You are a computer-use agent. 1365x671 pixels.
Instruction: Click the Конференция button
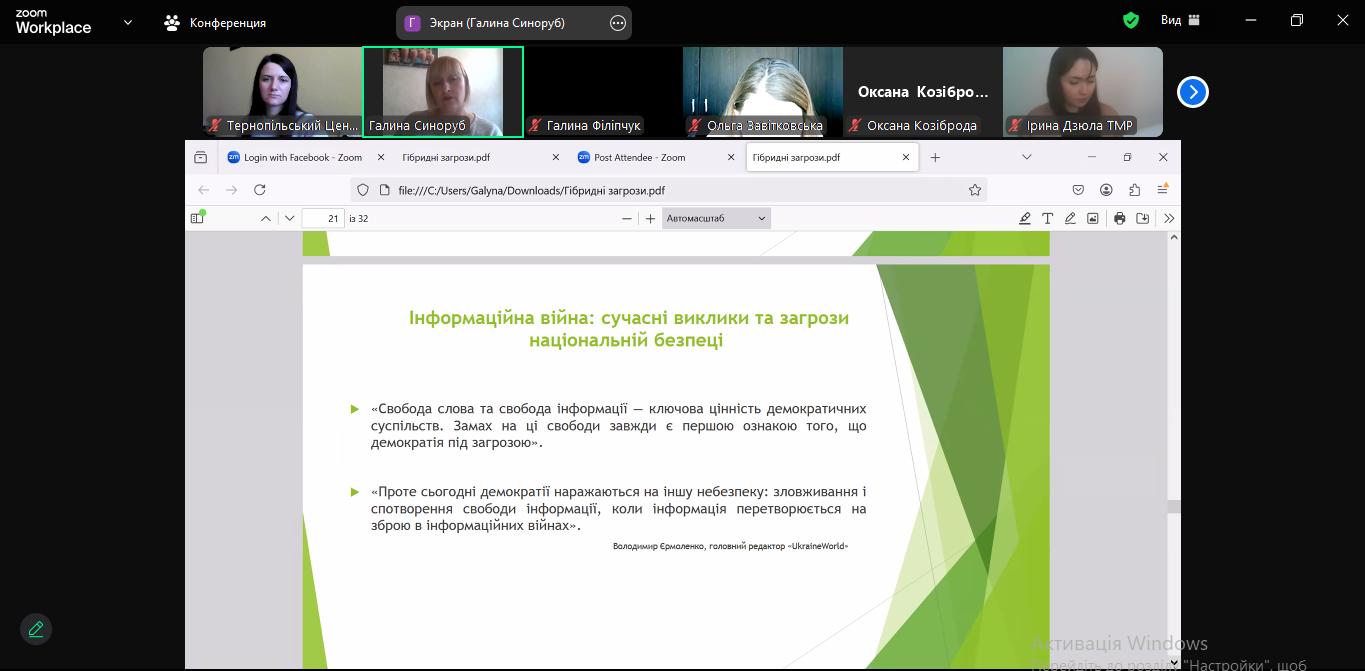[x=216, y=22]
